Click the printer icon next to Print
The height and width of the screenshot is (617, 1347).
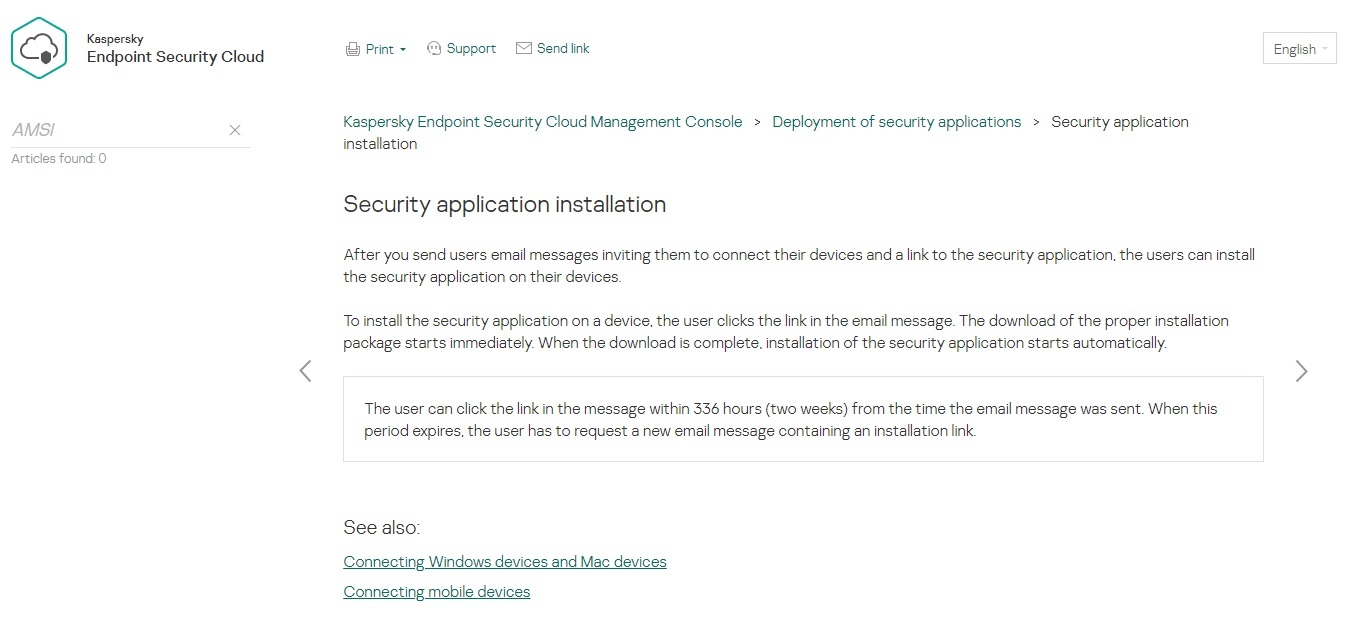(352, 49)
